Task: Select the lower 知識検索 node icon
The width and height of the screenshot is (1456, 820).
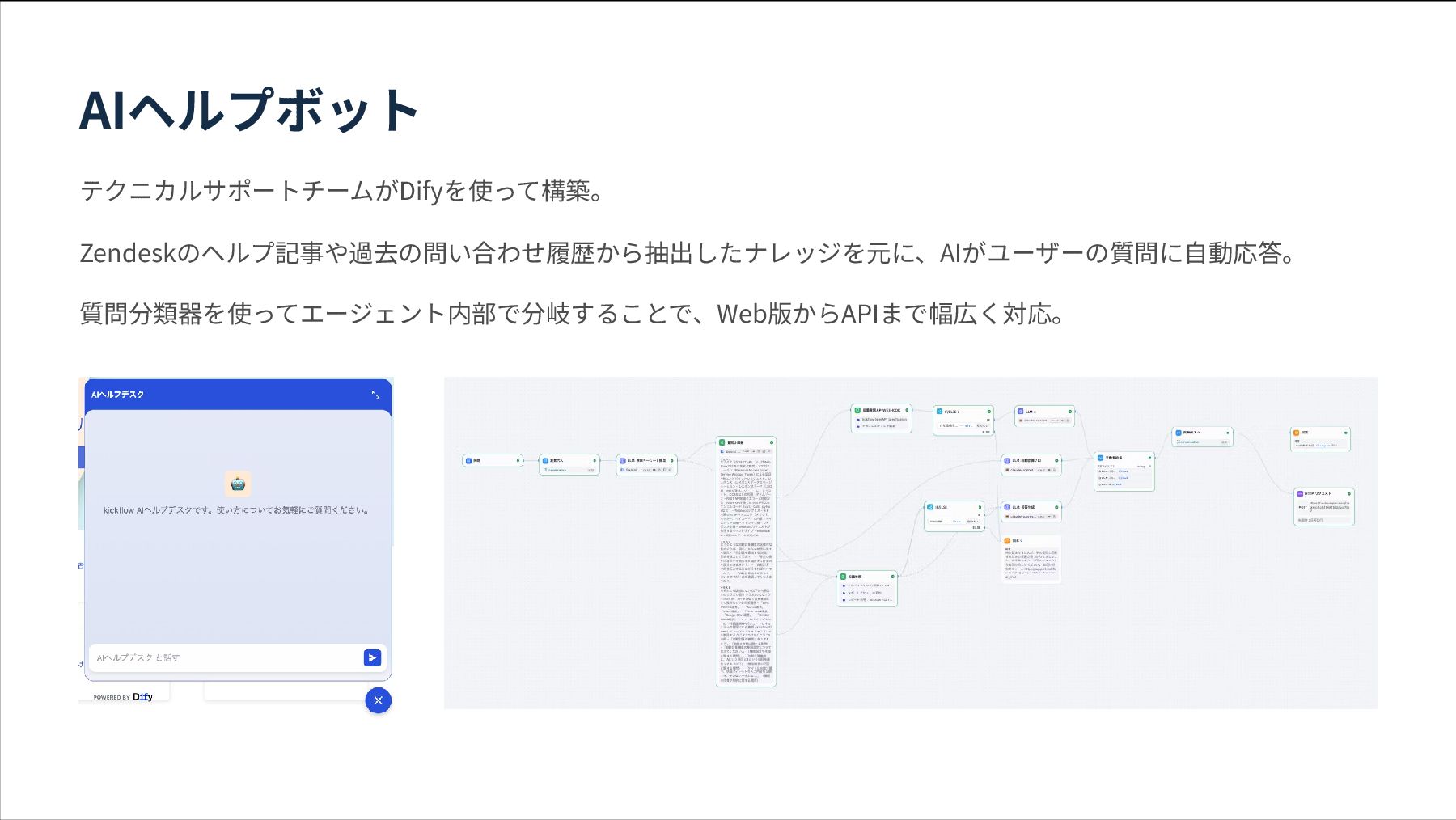Action: pos(843,577)
